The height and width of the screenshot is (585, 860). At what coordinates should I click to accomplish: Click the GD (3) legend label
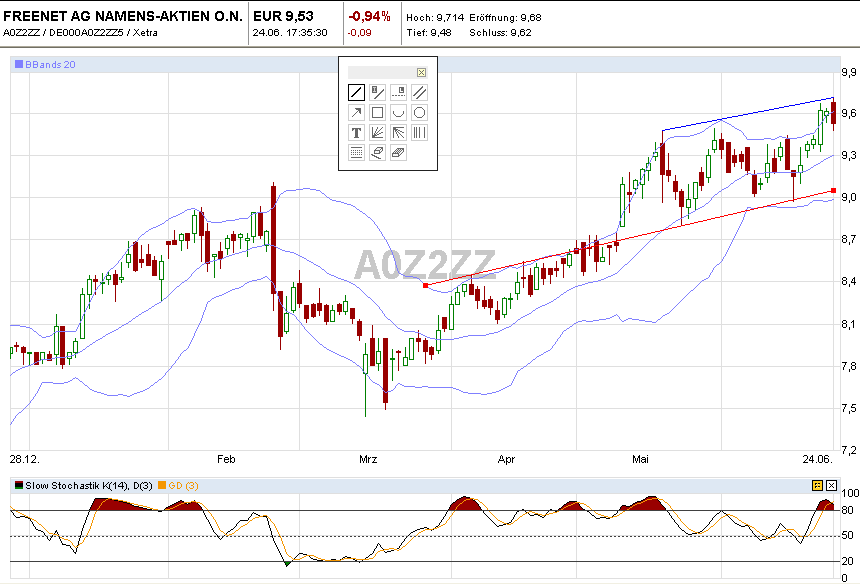183,486
